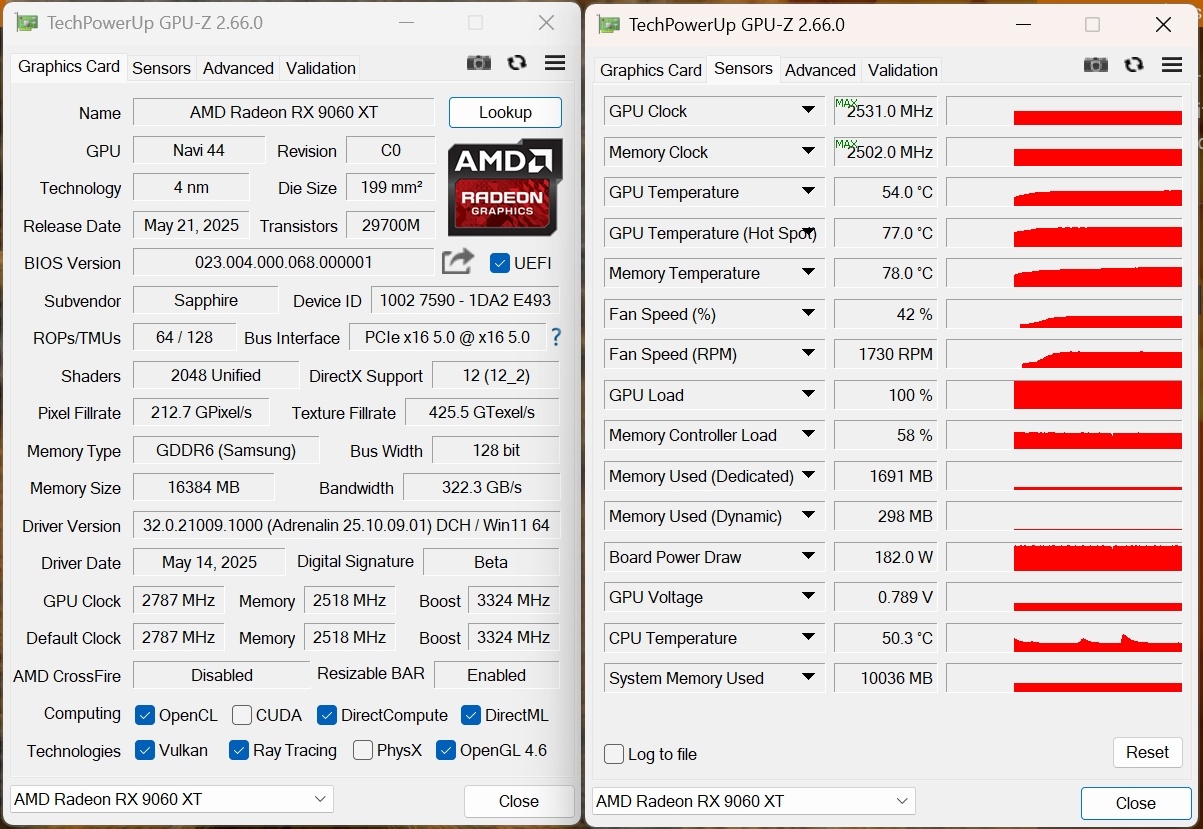Click Close button in Graphics Card window
This screenshot has height=829, width=1203.
(519, 801)
